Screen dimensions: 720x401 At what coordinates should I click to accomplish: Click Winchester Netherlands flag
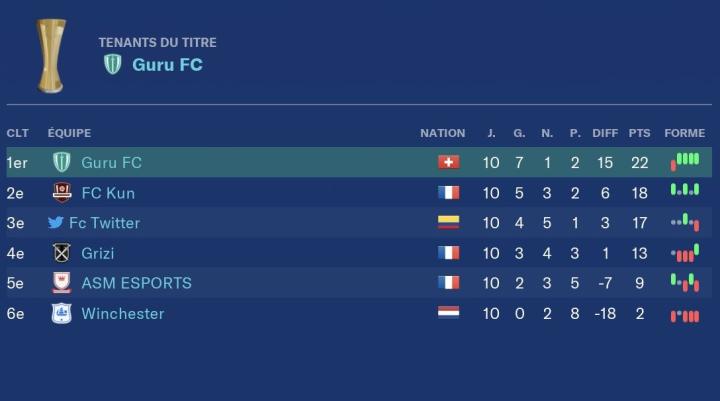coord(448,314)
